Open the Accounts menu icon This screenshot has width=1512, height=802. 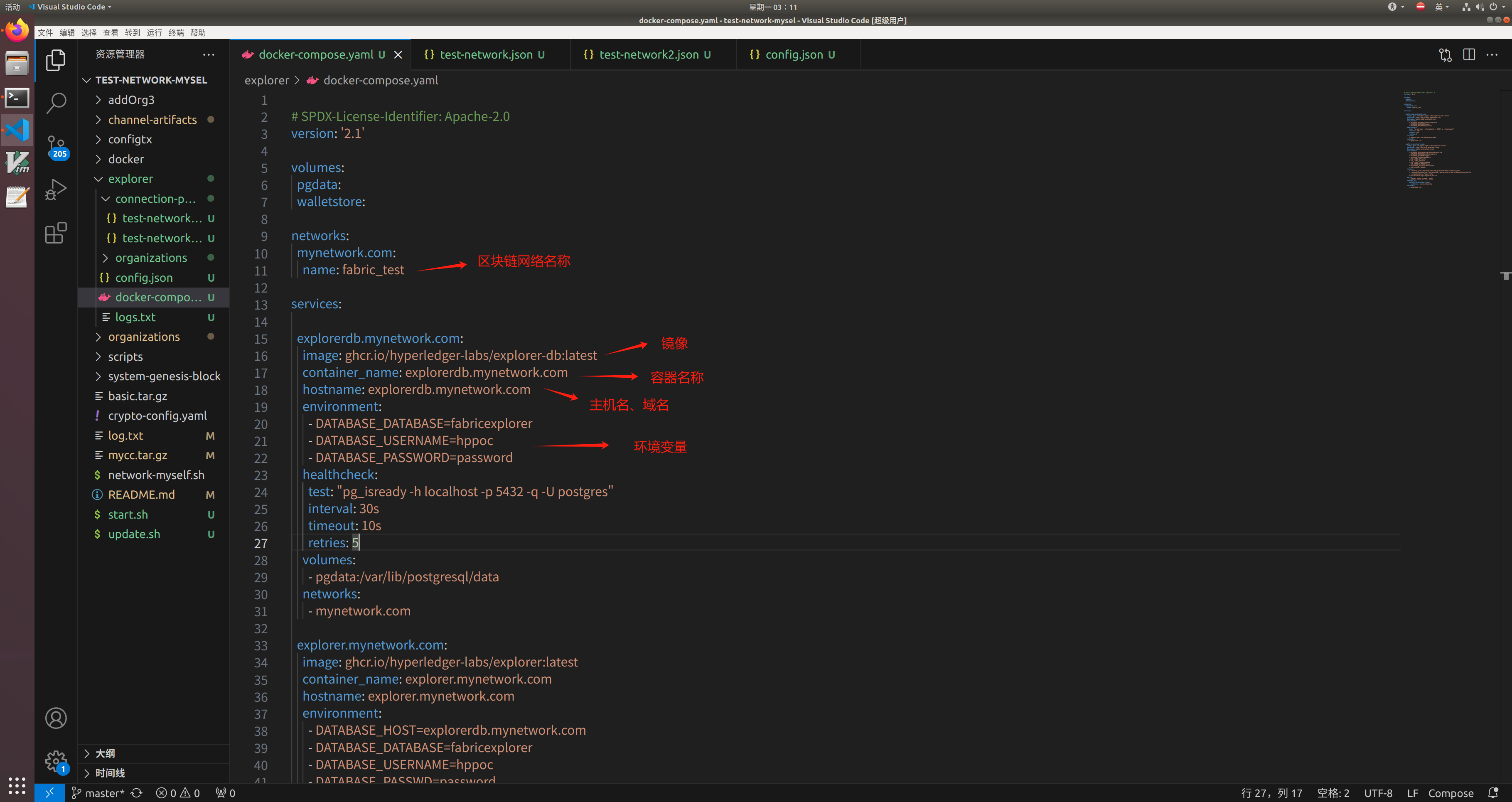tap(56, 718)
